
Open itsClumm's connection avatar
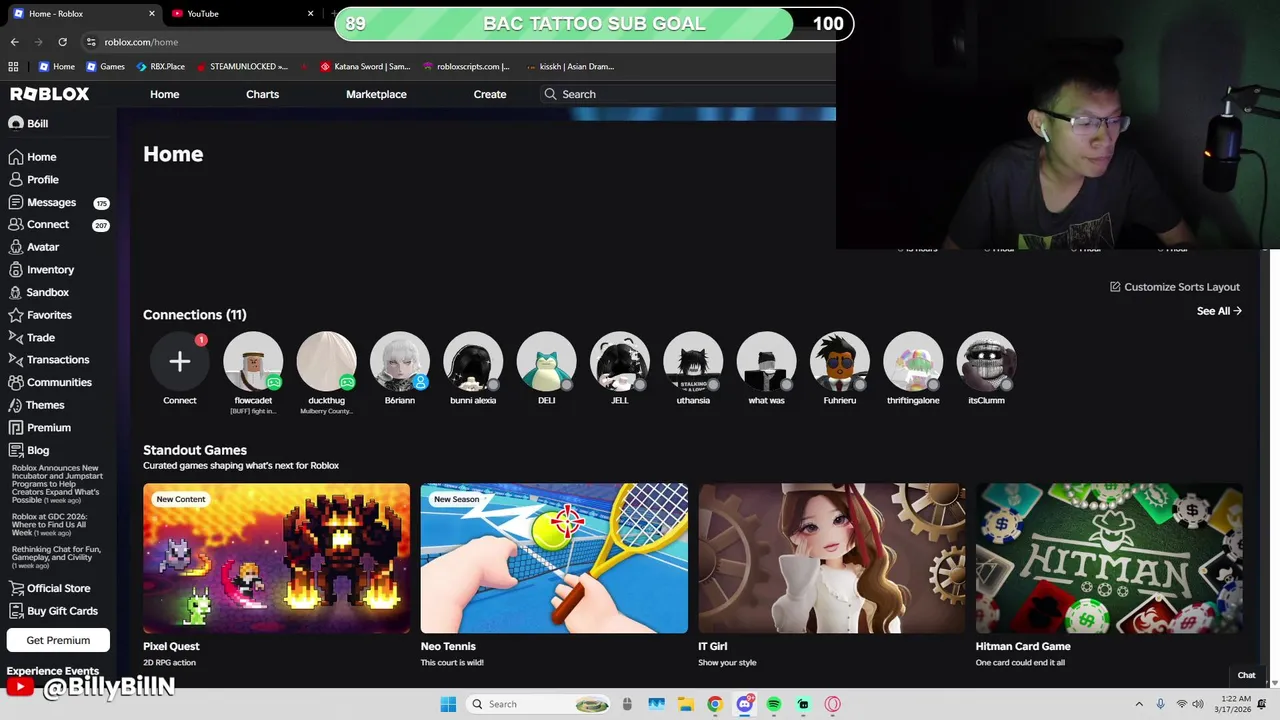coord(986,362)
